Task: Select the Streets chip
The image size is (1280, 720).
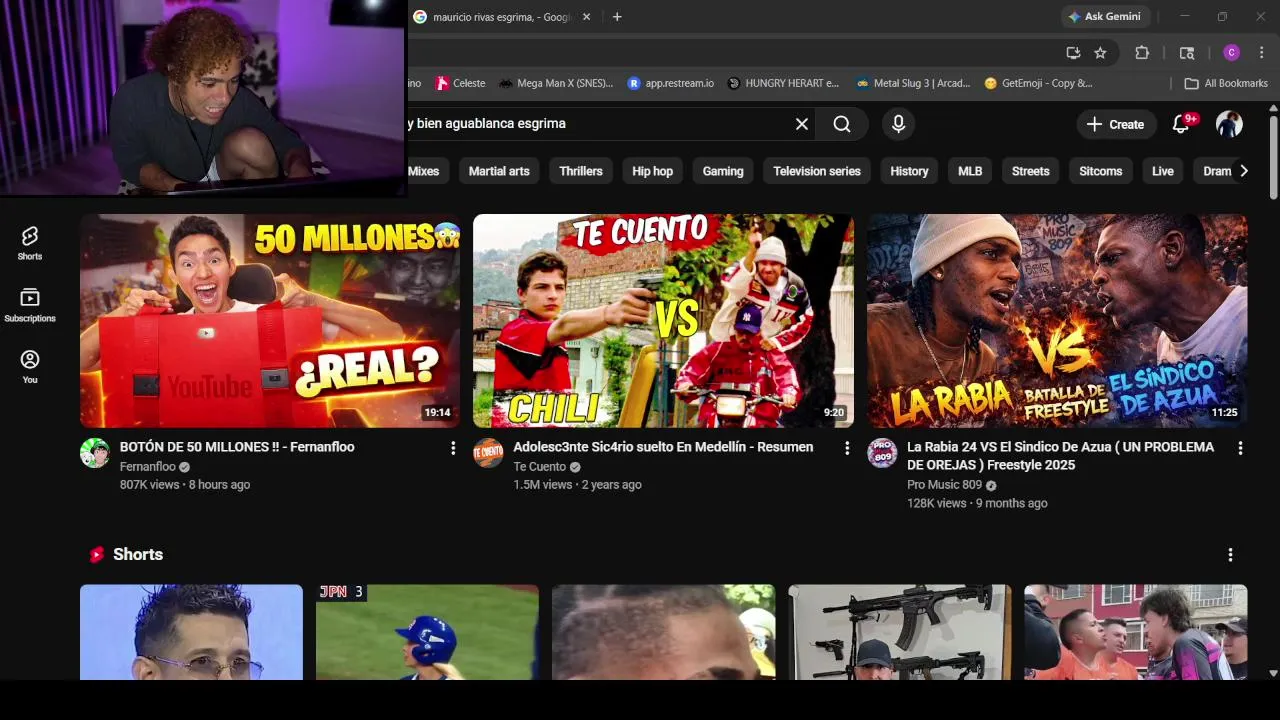Action: 1030,171
